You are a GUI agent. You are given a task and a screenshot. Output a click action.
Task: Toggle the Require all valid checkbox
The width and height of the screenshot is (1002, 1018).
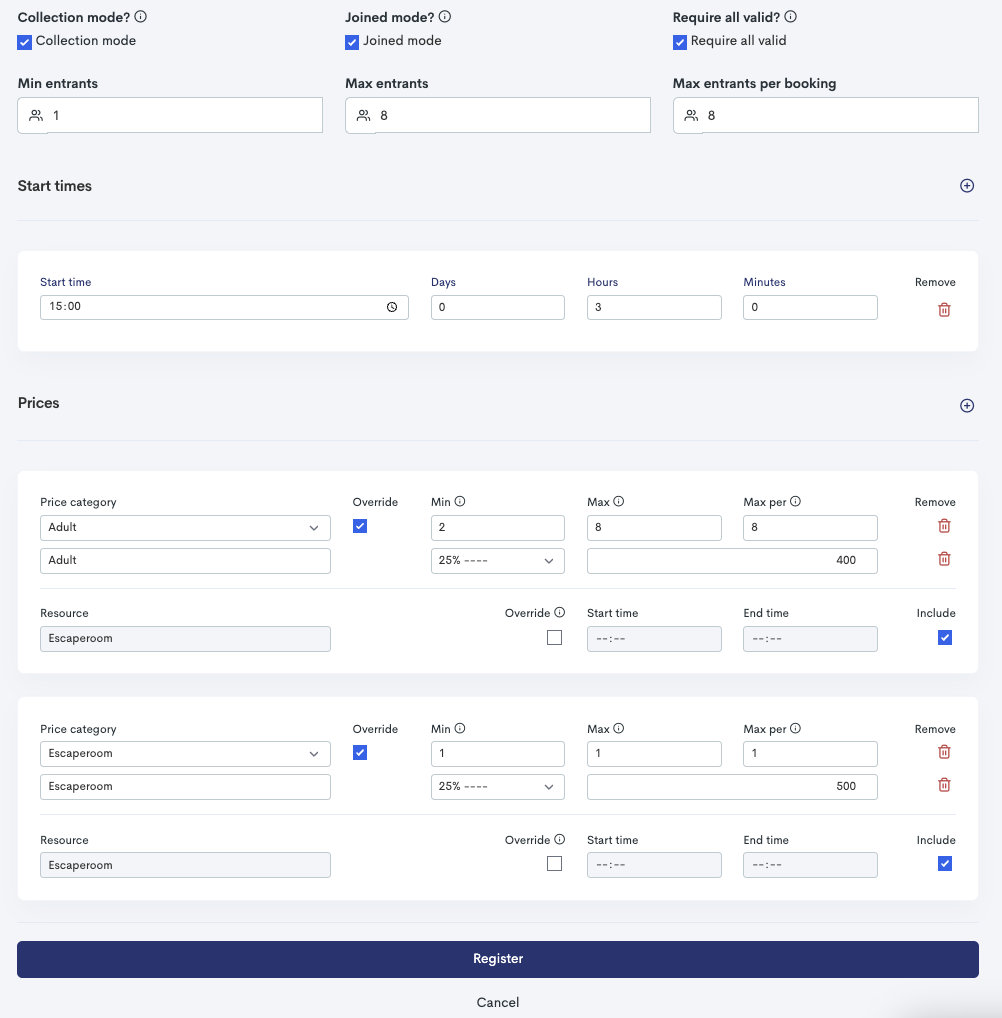point(680,42)
